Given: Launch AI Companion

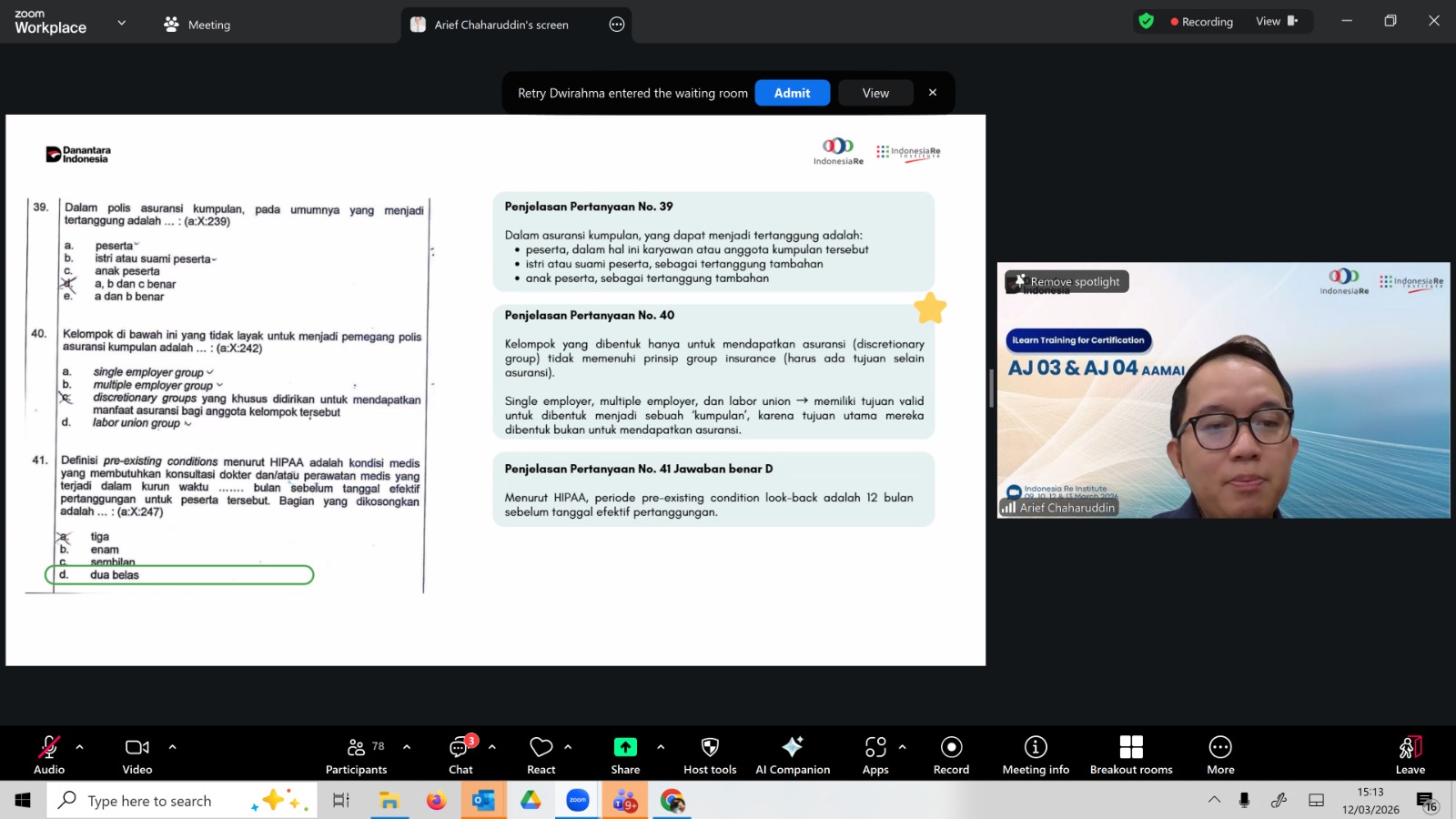Looking at the screenshot, I should [792, 755].
